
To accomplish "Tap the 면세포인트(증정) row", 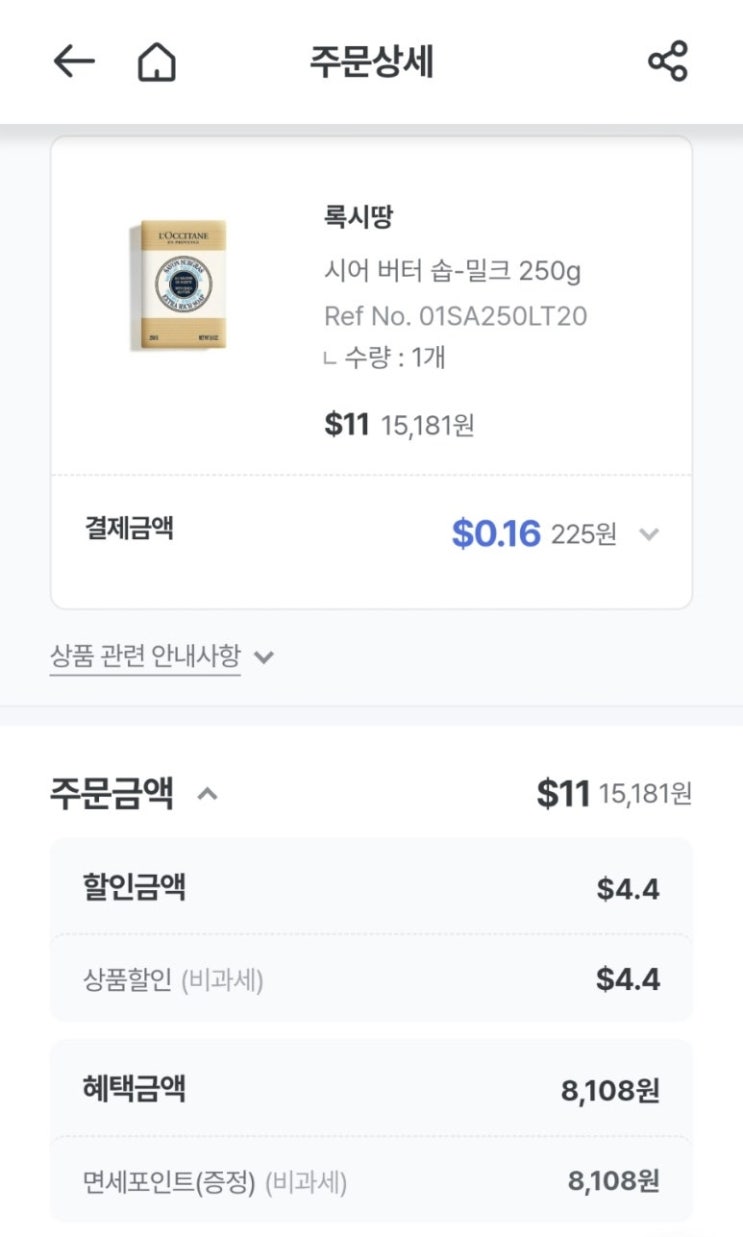I will tap(371, 1182).
